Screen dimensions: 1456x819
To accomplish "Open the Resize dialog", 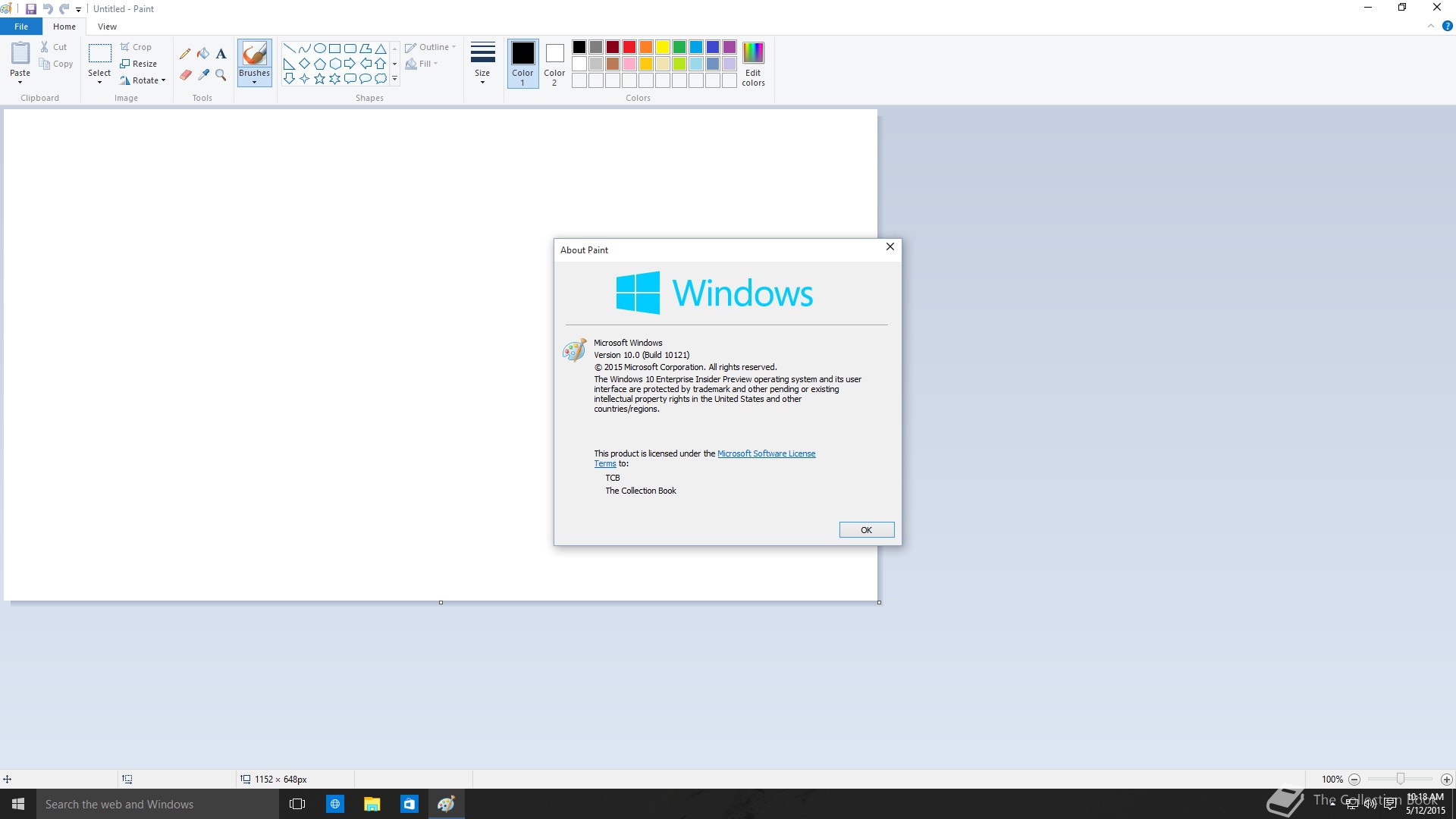I will (x=138, y=64).
